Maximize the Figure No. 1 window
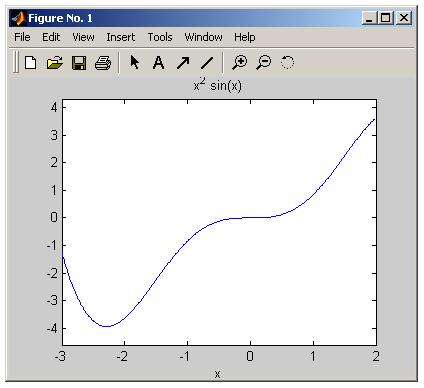 coord(385,18)
